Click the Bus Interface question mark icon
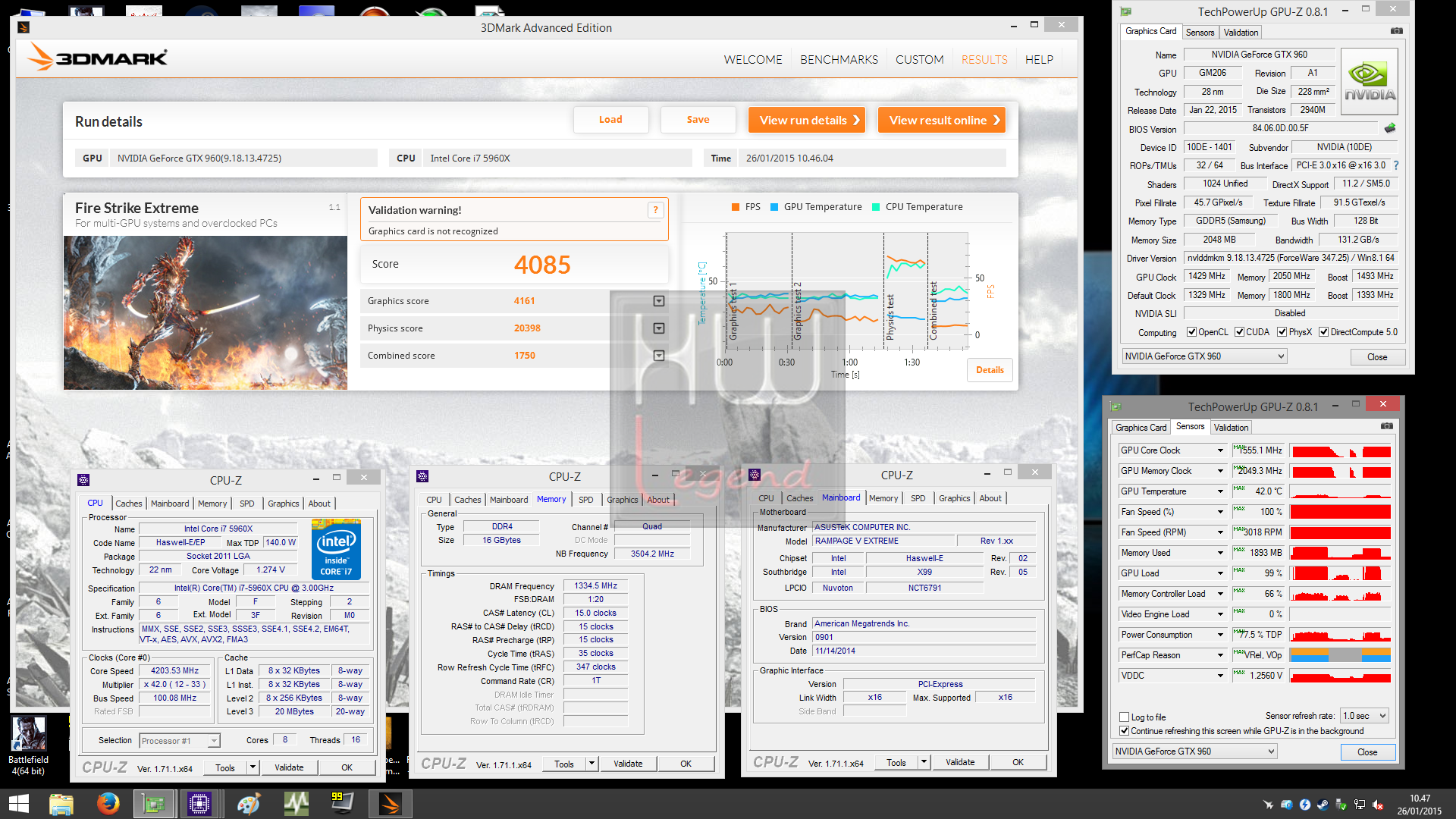Viewport: 1456px width, 819px height. (1395, 165)
